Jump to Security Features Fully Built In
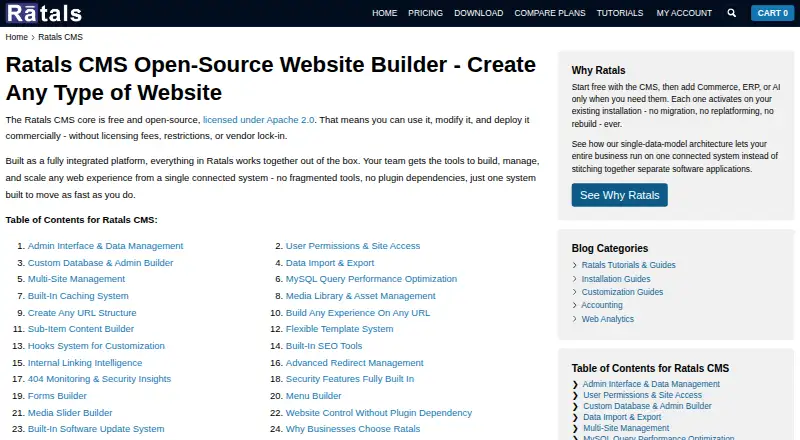 (x=349, y=379)
